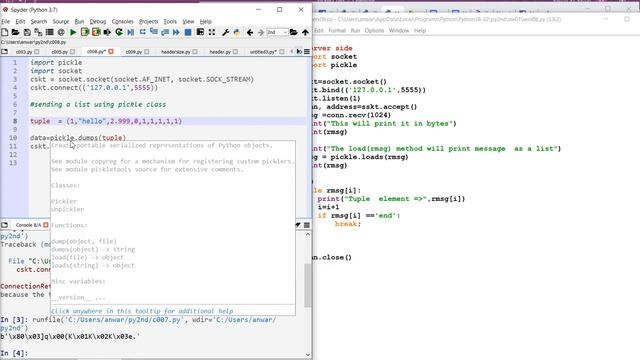Step into function debug icon
This screenshot has height=360, width=640.
[x=154, y=32]
